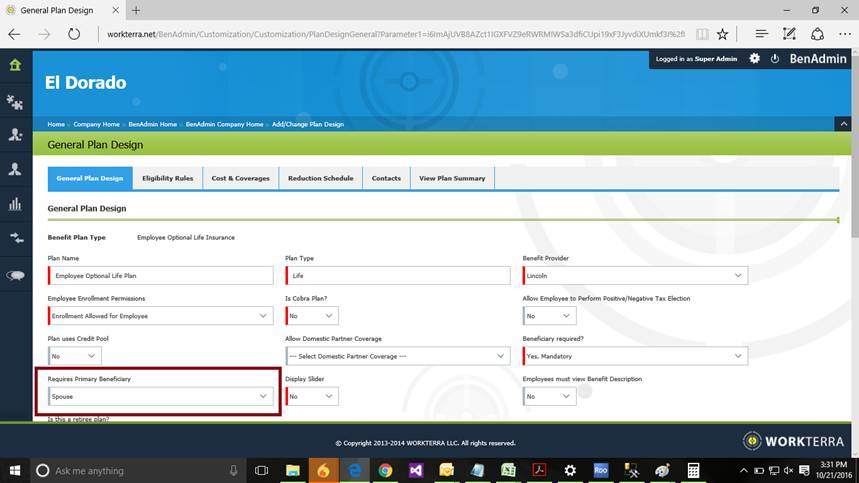The height and width of the screenshot is (483, 859).
Task: Click in the Plan Type field
Action: [398, 275]
